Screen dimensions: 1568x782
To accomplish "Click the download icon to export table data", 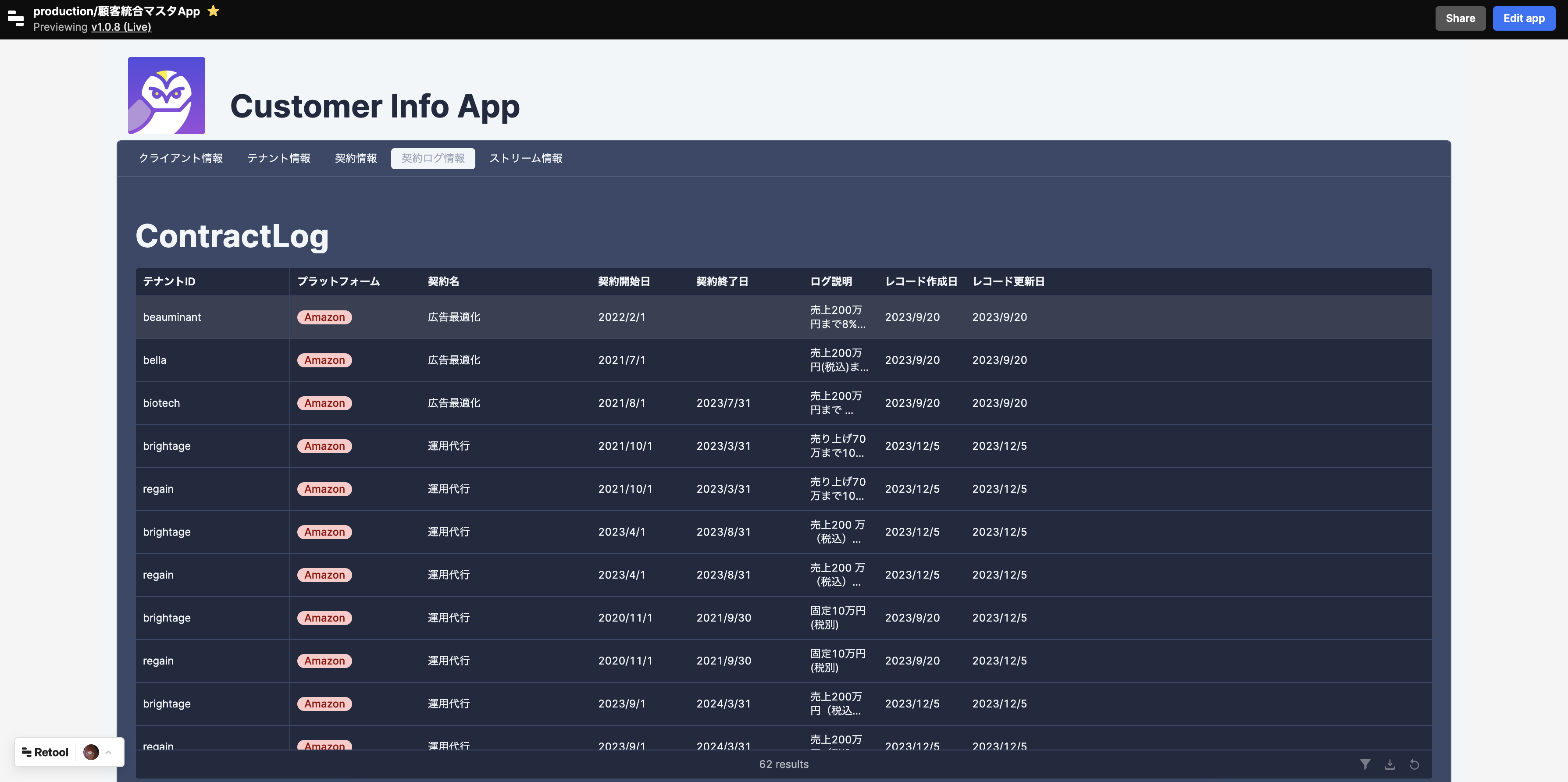I will 1390,764.
